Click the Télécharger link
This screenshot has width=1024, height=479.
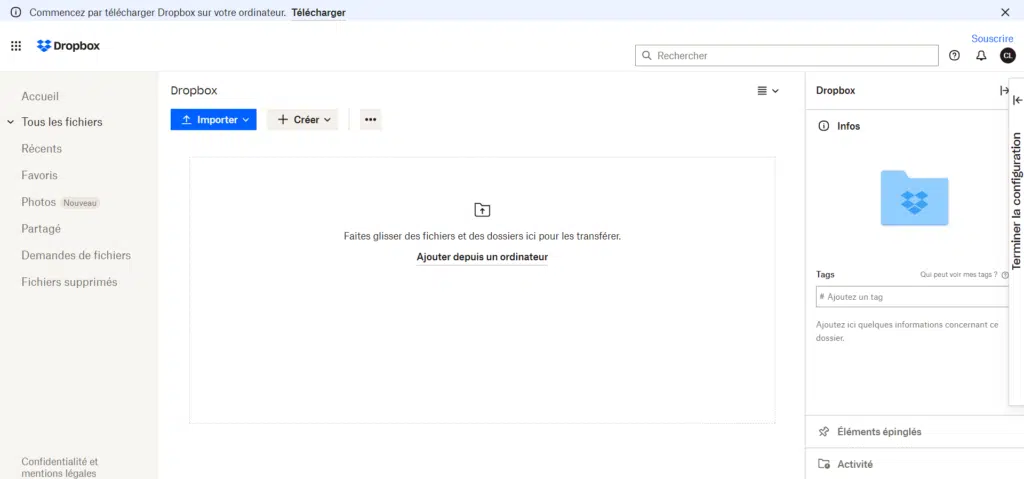pyautogui.click(x=318, y=12)
